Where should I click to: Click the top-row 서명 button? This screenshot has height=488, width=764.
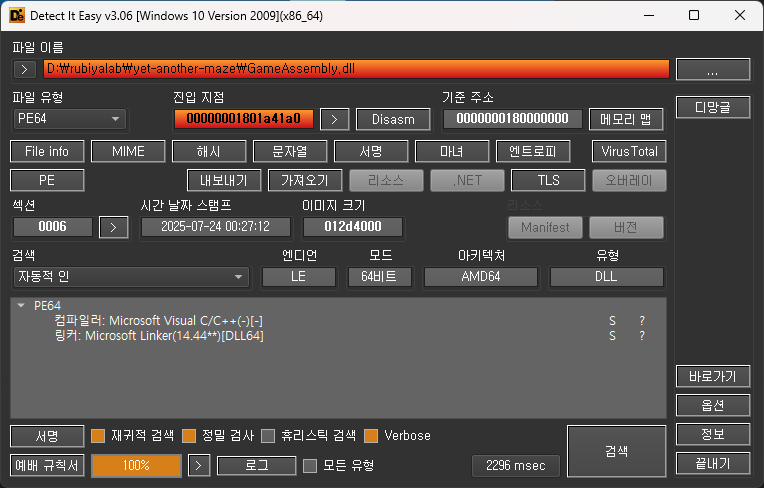[x=371, y=151]
